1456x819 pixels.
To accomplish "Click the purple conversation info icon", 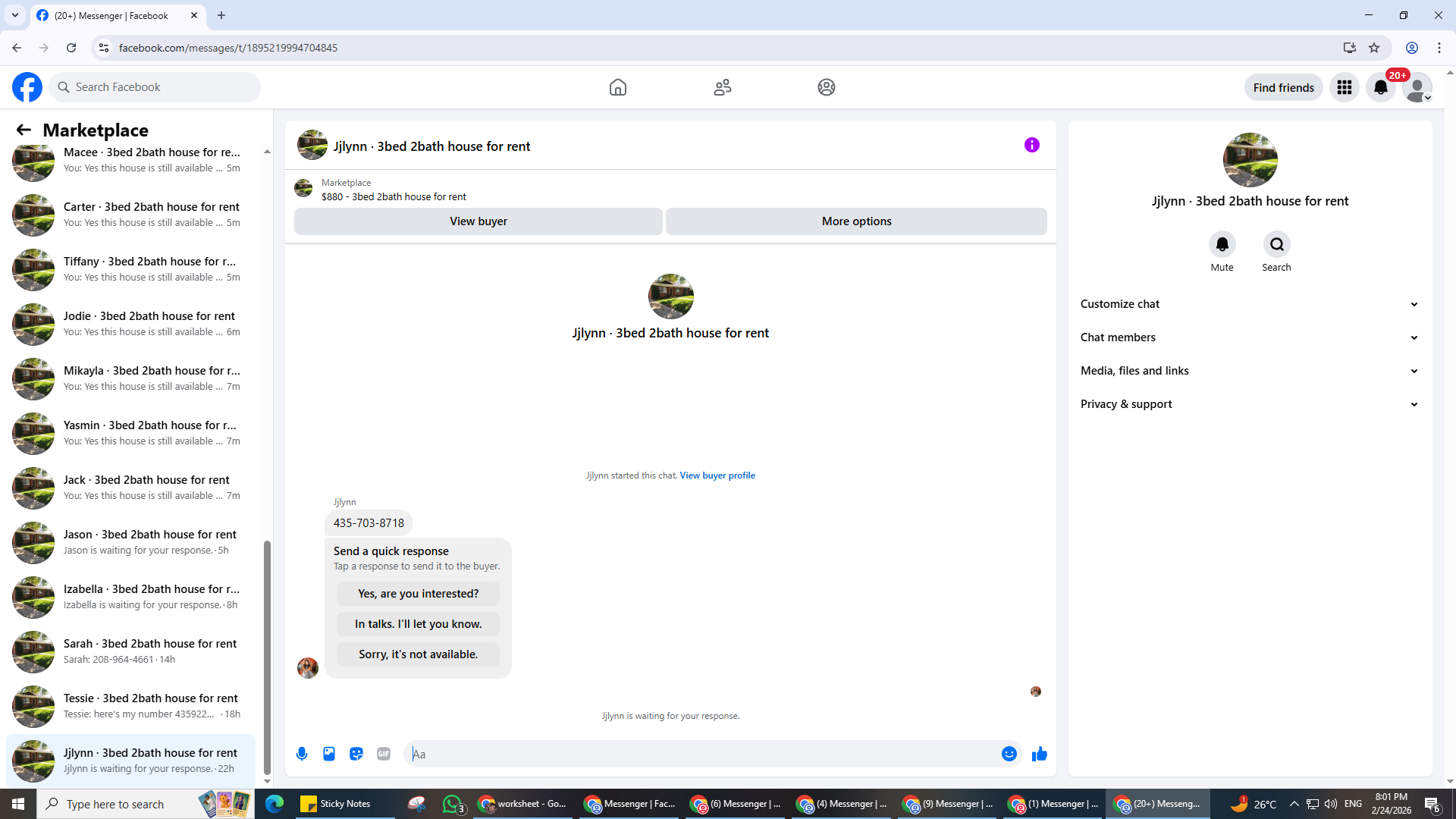I will (1031, 145).
